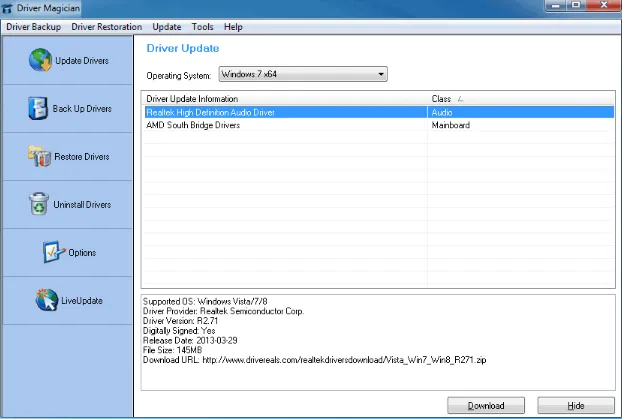Maximize the Driver Magician window
The width and height of the screenshot is (622, 419).
[576, 6]
